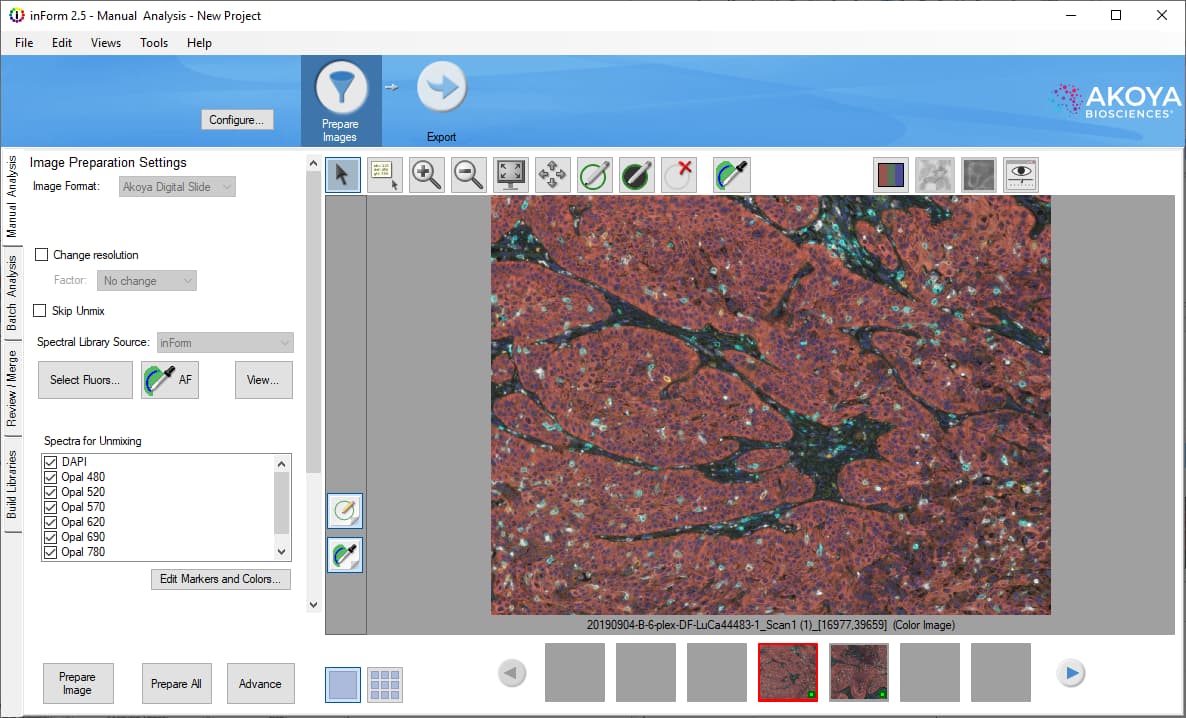Uncheck Opal 690 in Spectra for Unmixing
The image size is (1186, 718).
(x=50, y=536)
